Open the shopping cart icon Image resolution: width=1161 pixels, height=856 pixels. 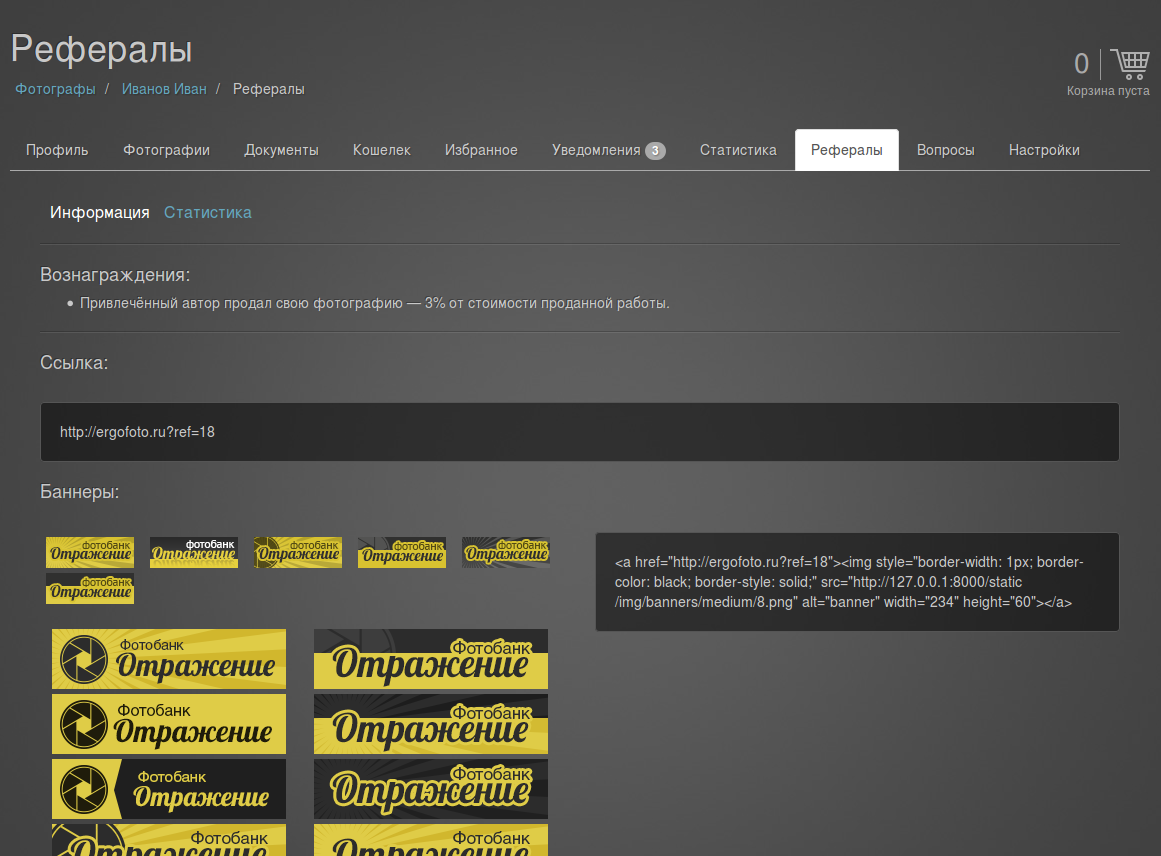(x=1129, y=65)
